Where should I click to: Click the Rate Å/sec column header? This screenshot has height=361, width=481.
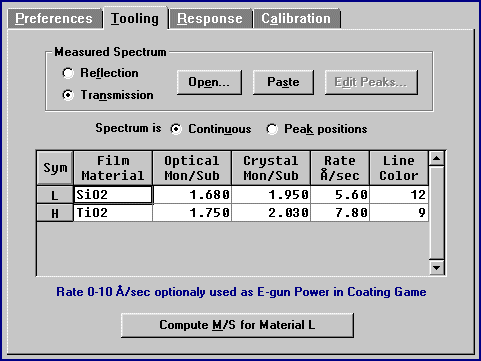(340, 168)
